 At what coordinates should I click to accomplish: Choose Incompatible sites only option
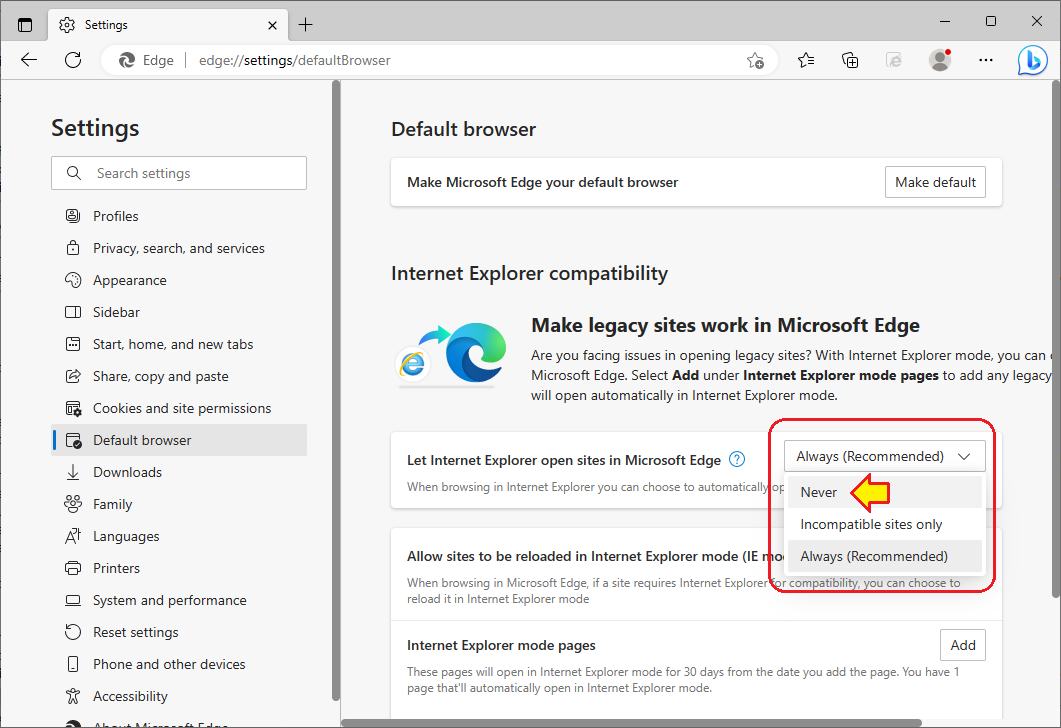[884, 524]
